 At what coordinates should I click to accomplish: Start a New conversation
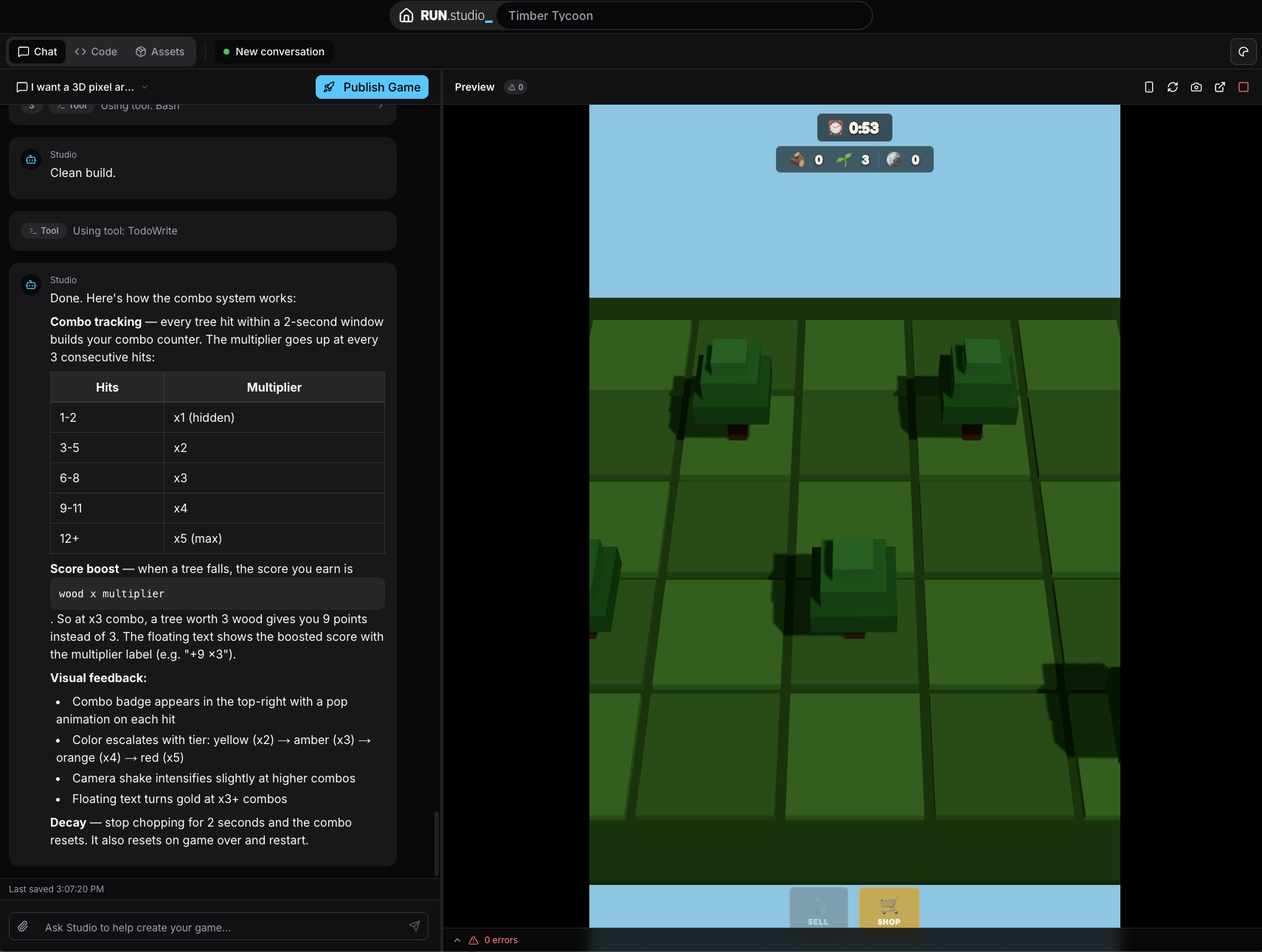(274, 52)
